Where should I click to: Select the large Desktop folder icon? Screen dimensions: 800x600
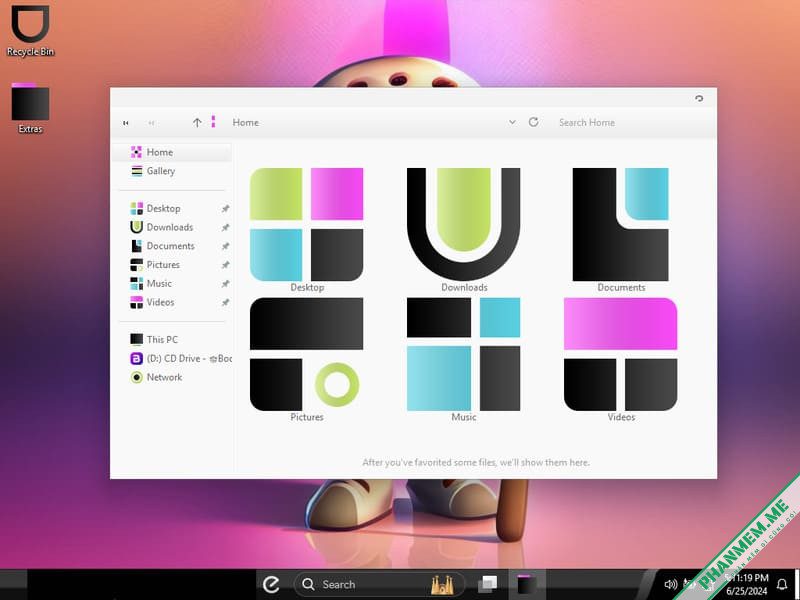point(307,224)
